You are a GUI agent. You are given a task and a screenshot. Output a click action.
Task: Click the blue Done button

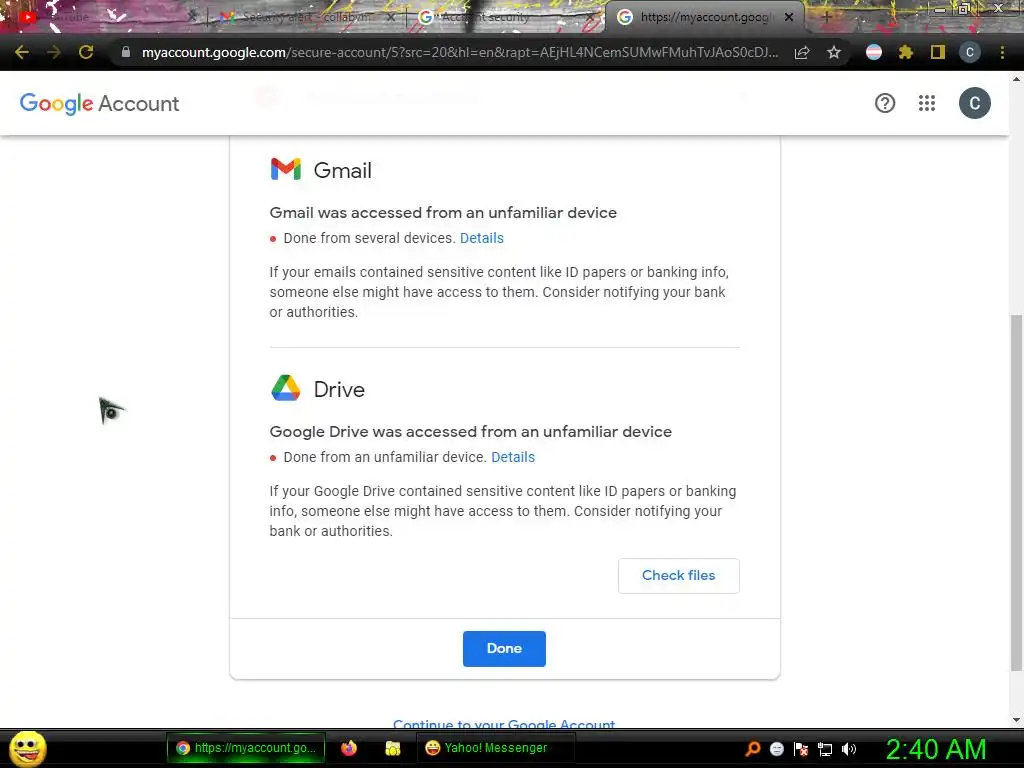coord(504,648)
